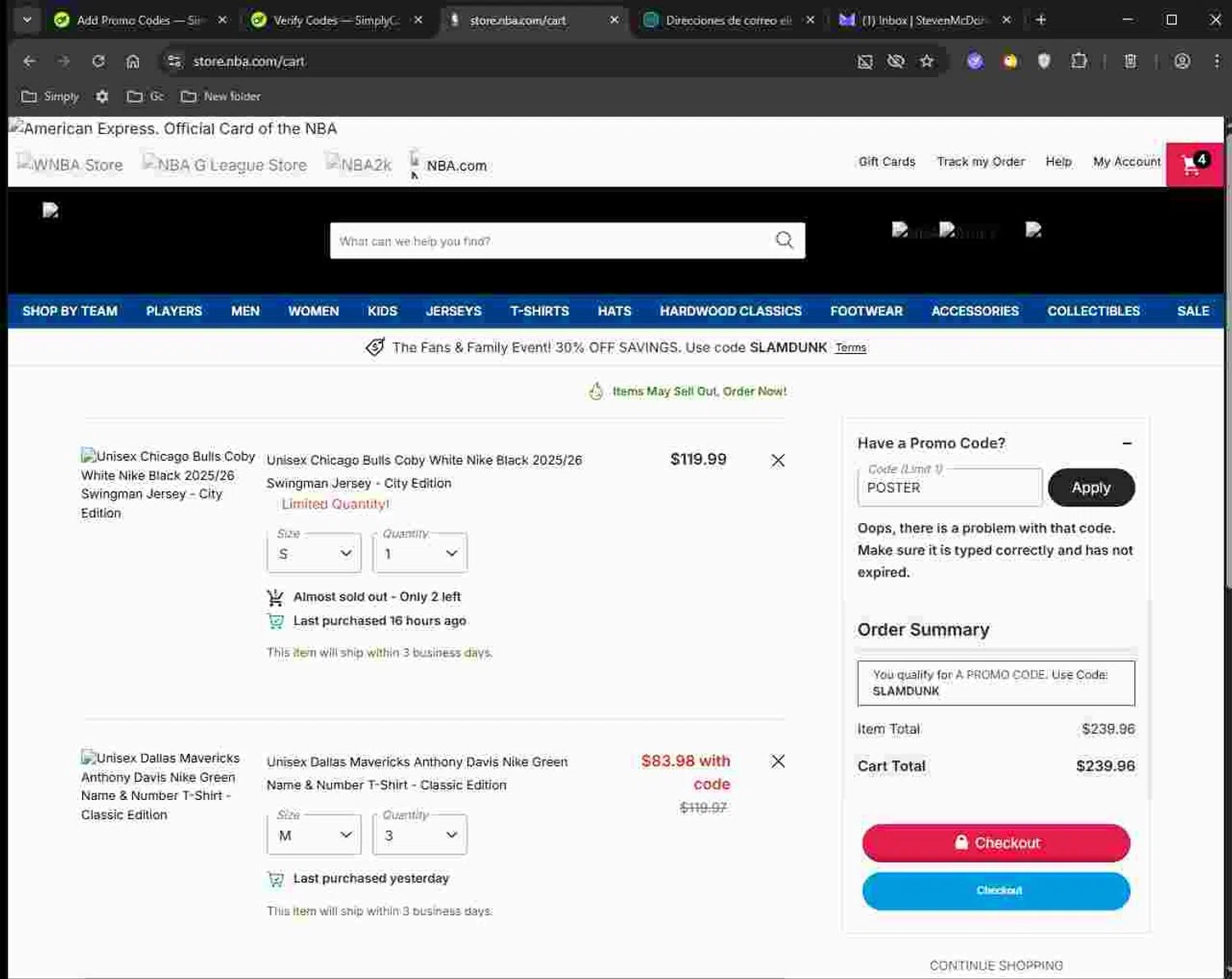
Task: Close the Direcciones de correo tab
Action: point(810,20)
